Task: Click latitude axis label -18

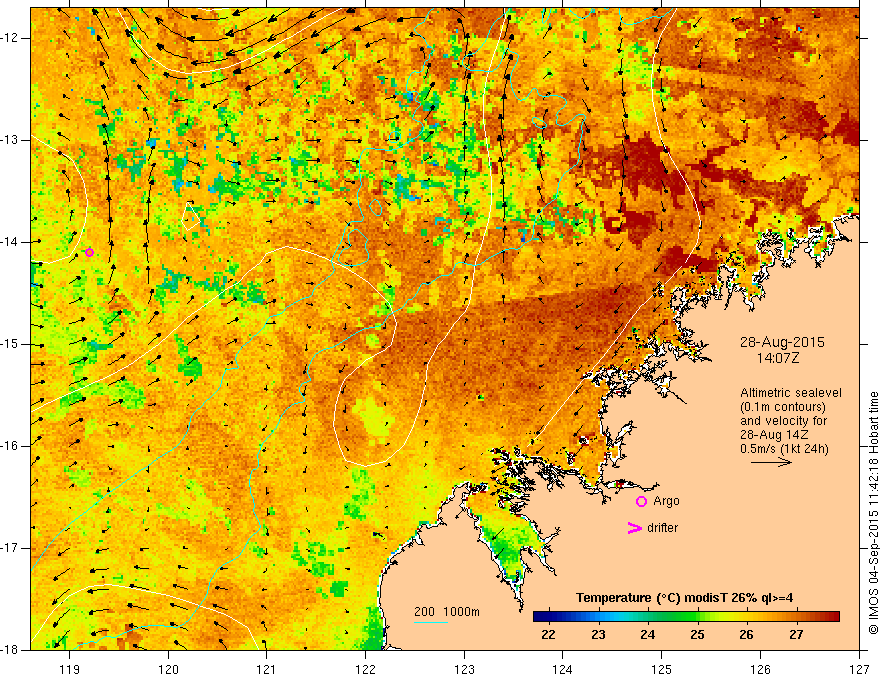Action: tap(10, 650)
